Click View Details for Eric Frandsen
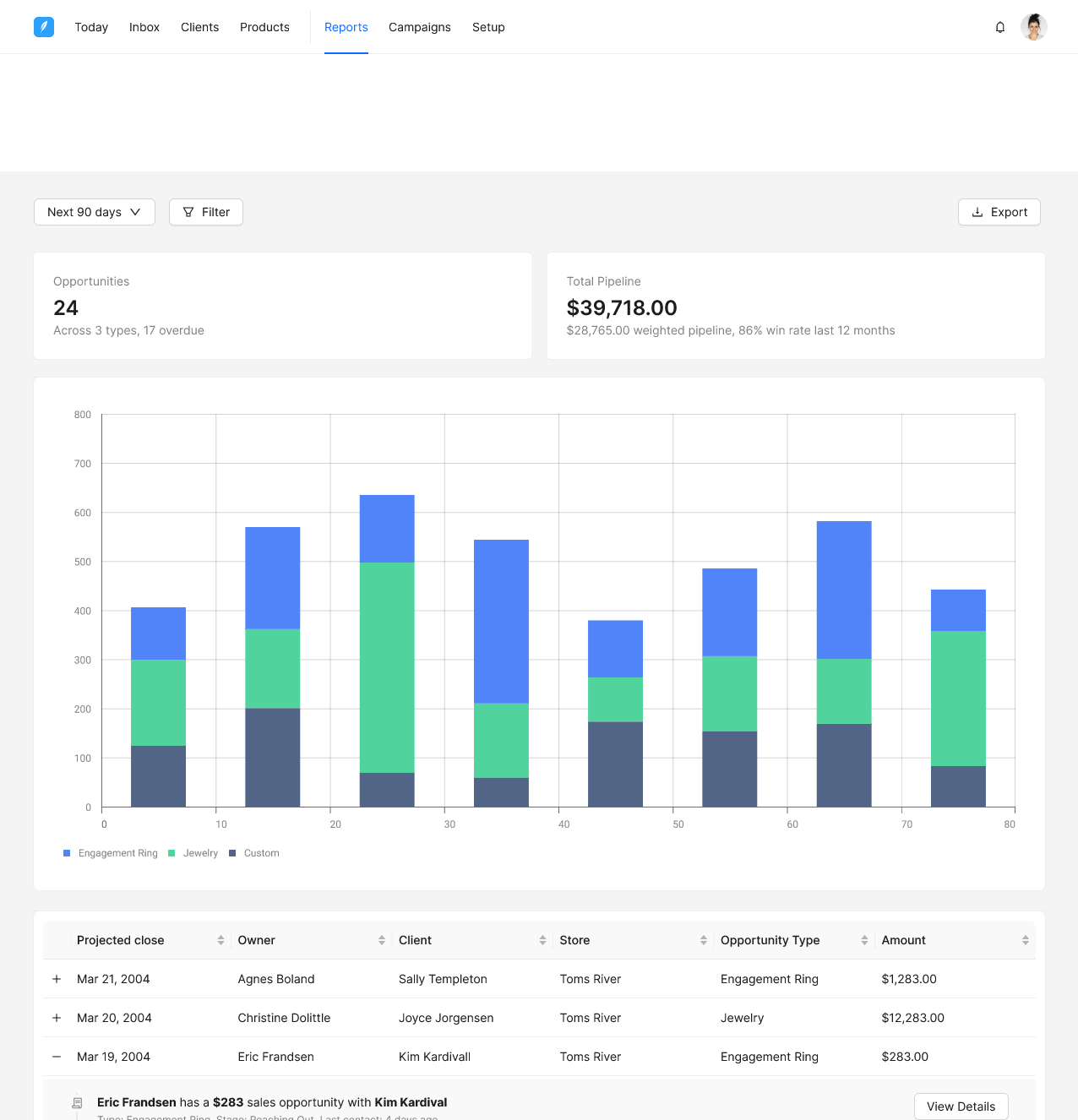 (x=961, y=1106)
